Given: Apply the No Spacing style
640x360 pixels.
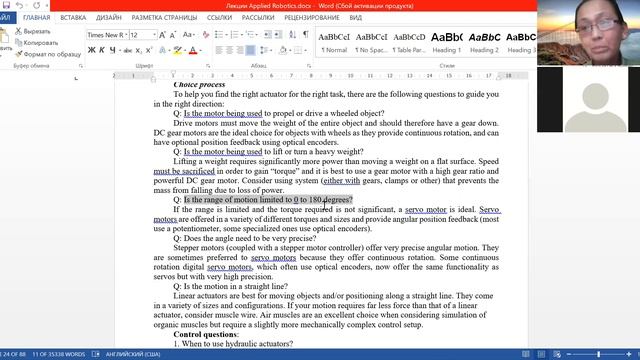Looking at the screenshot, I should (x=371, y=42).
